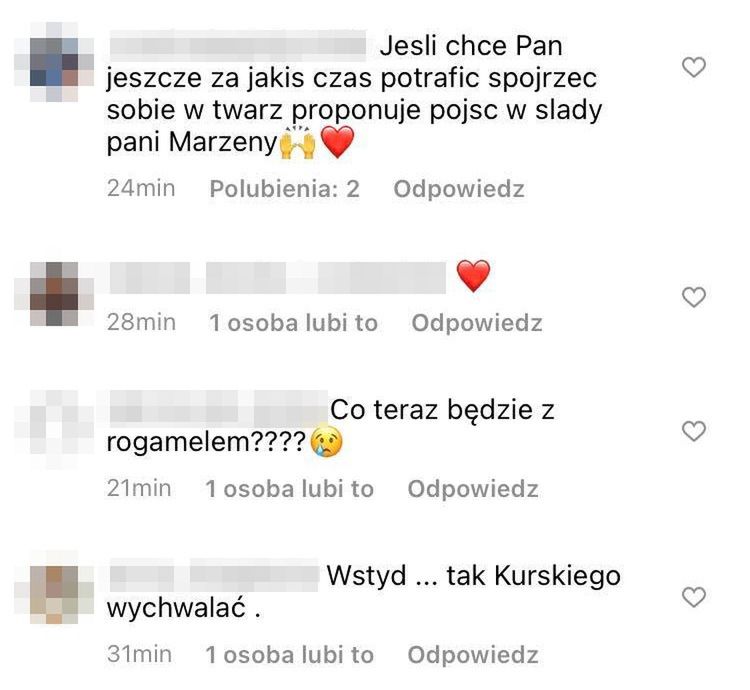Image resolution: width=750 pixels, height=690 pixels.
Task: Open '1 osoba lubi to' under 28min comment
Action: [x=293, y=323]
